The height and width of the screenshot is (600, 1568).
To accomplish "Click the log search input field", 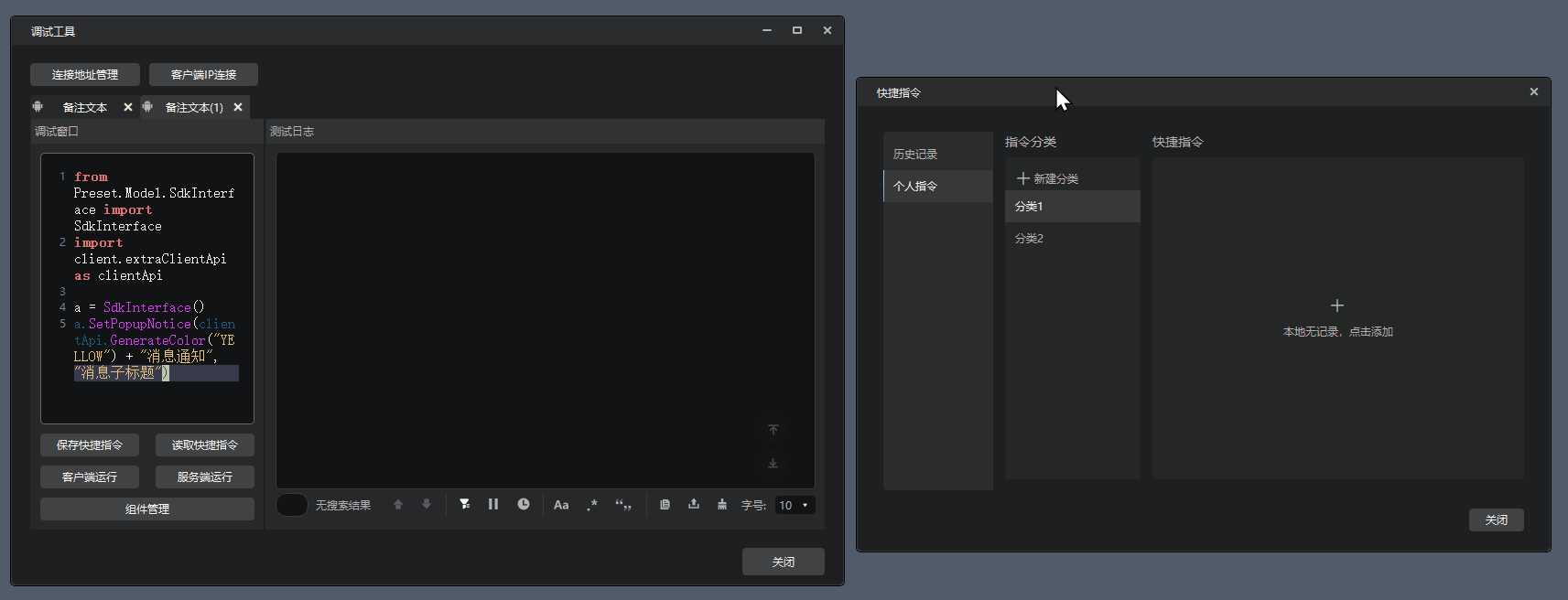I will [x=292, y=505].
